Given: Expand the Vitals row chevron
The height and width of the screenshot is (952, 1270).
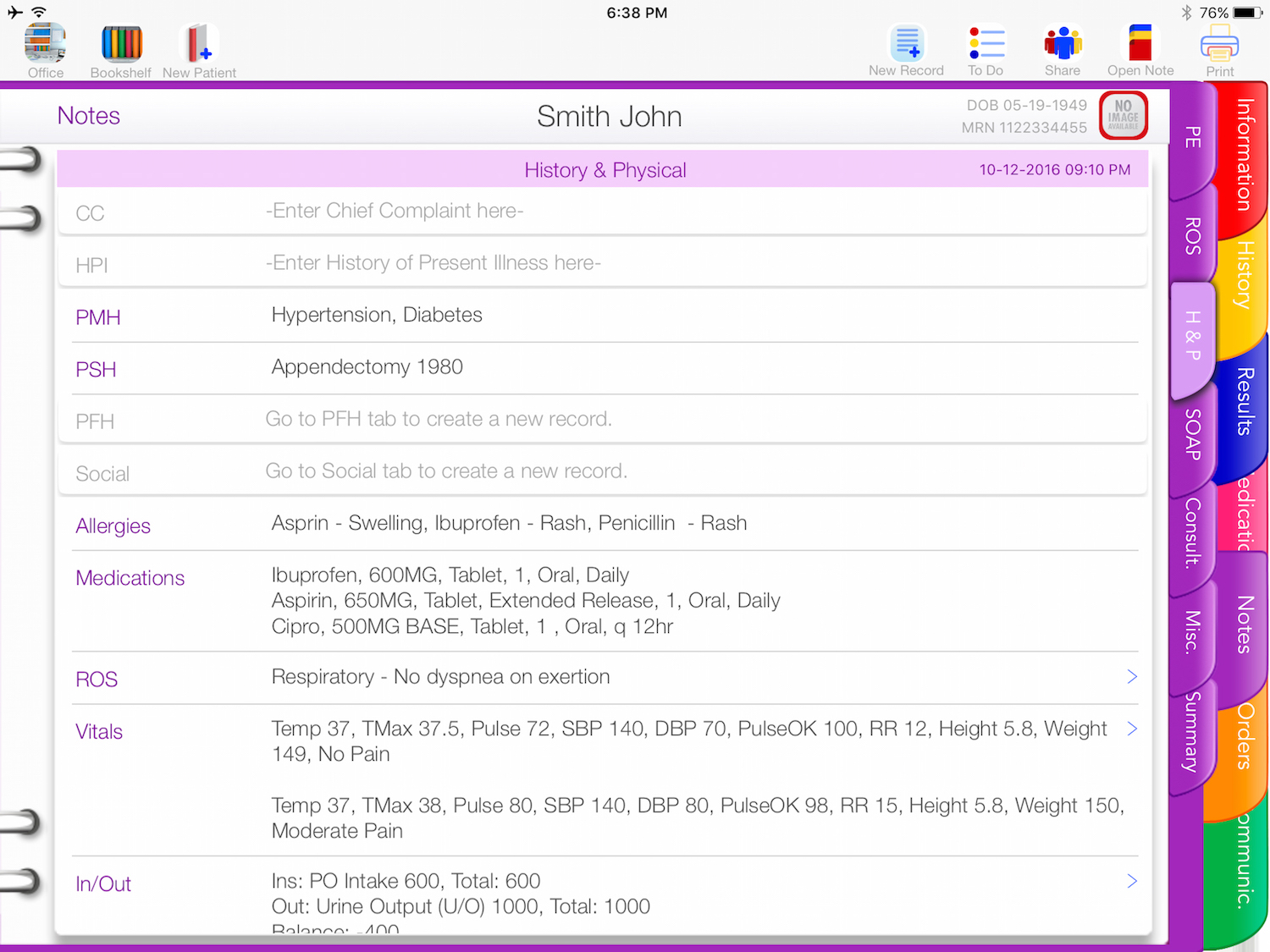Looking at the screenshot, I should (x=1132, y=728).
